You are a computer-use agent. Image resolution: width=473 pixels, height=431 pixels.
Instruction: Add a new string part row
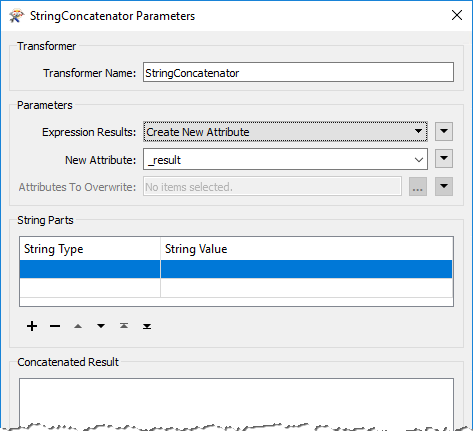point(32,326)
